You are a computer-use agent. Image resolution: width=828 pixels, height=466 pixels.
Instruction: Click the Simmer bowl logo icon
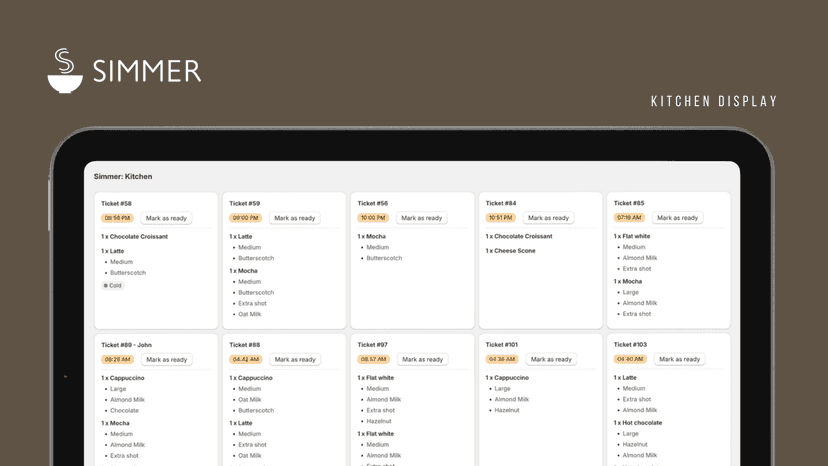pos(65,71)
